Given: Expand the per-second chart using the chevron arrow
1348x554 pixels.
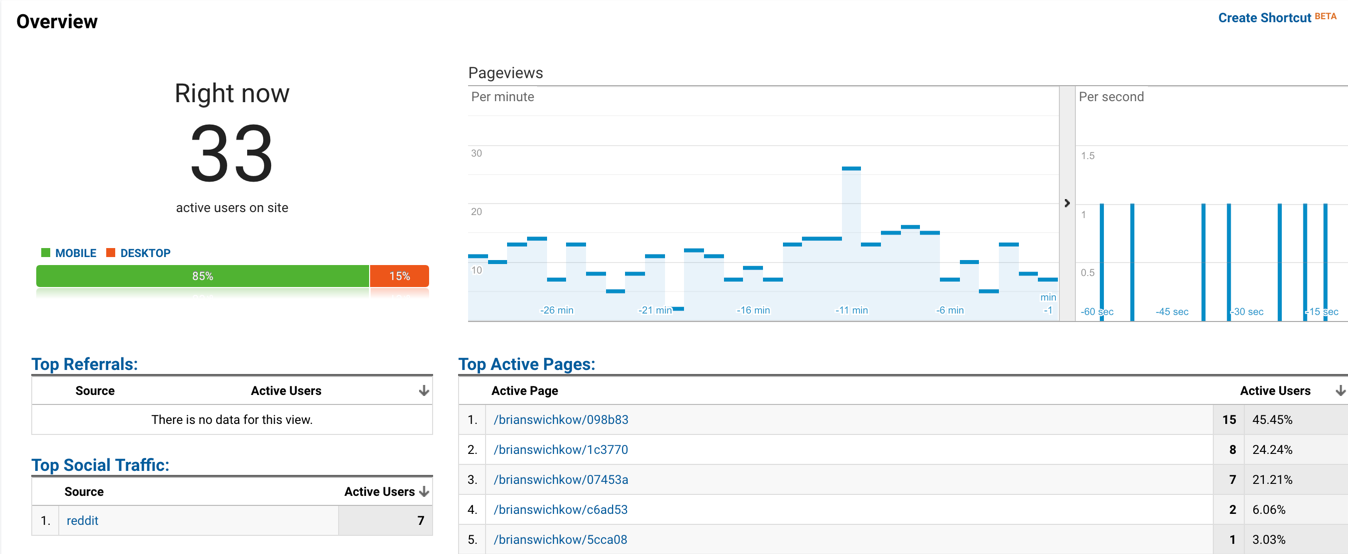Looking at the screenshot, I should pyautogui.click(x=1067, y=203).
